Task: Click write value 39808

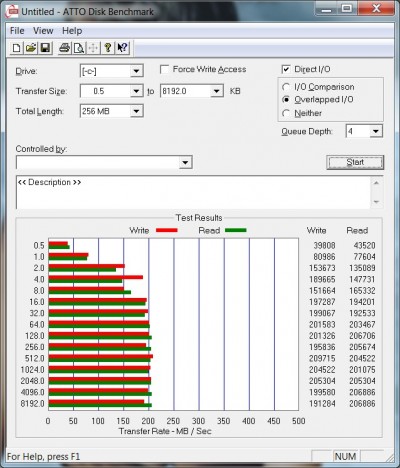Action: point(324,245)
